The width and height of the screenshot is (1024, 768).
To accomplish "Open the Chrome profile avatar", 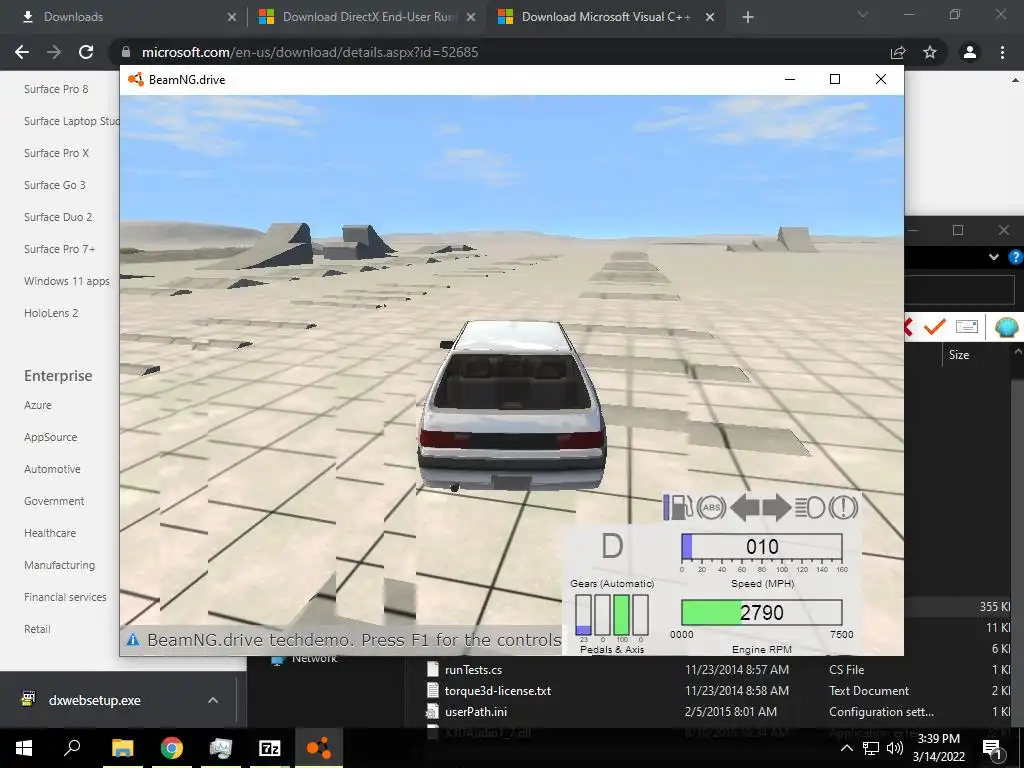I will 970,52.
